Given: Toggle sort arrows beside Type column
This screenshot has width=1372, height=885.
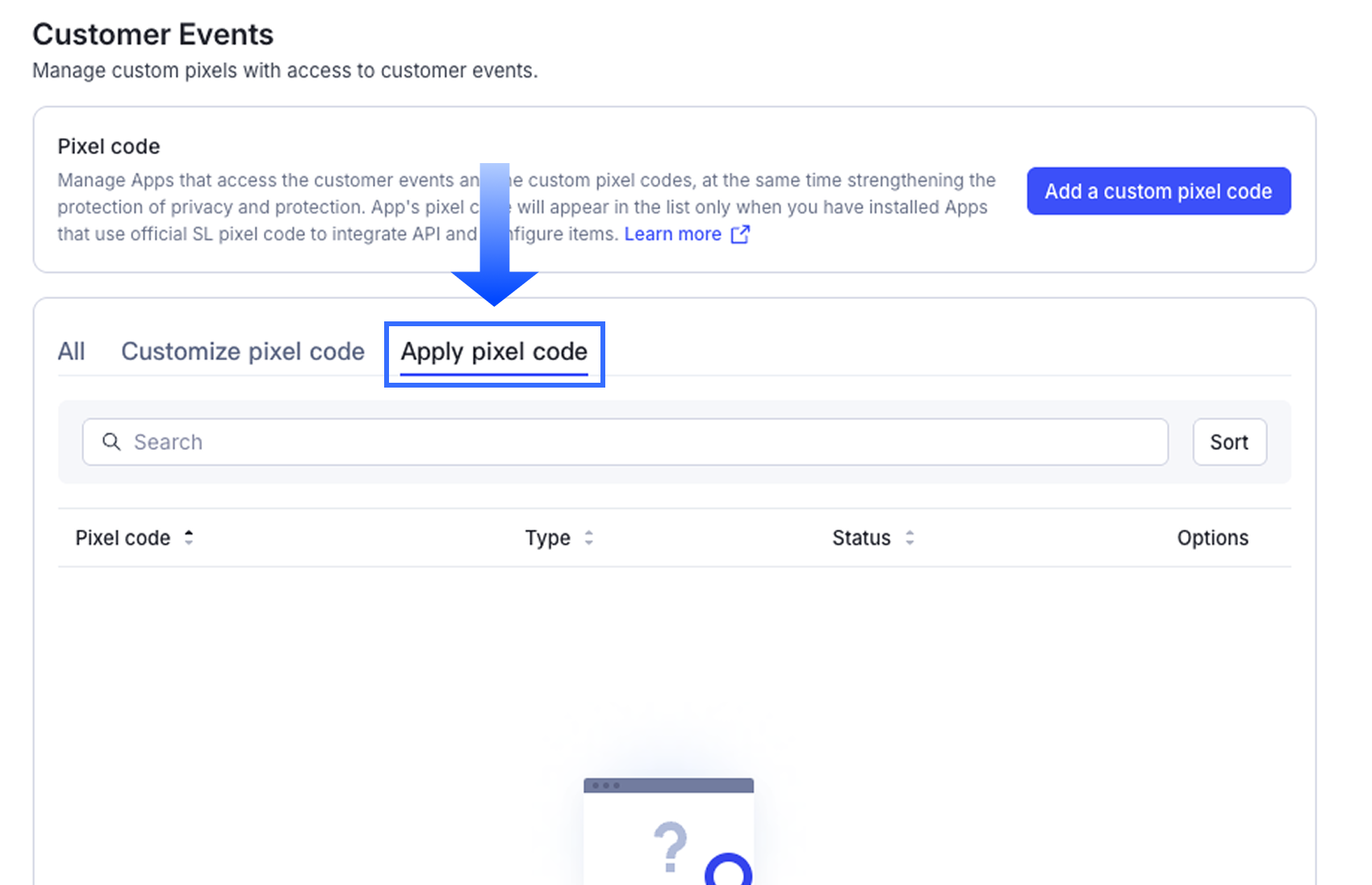Looking at the screenshot, I should tap(589, 538).
